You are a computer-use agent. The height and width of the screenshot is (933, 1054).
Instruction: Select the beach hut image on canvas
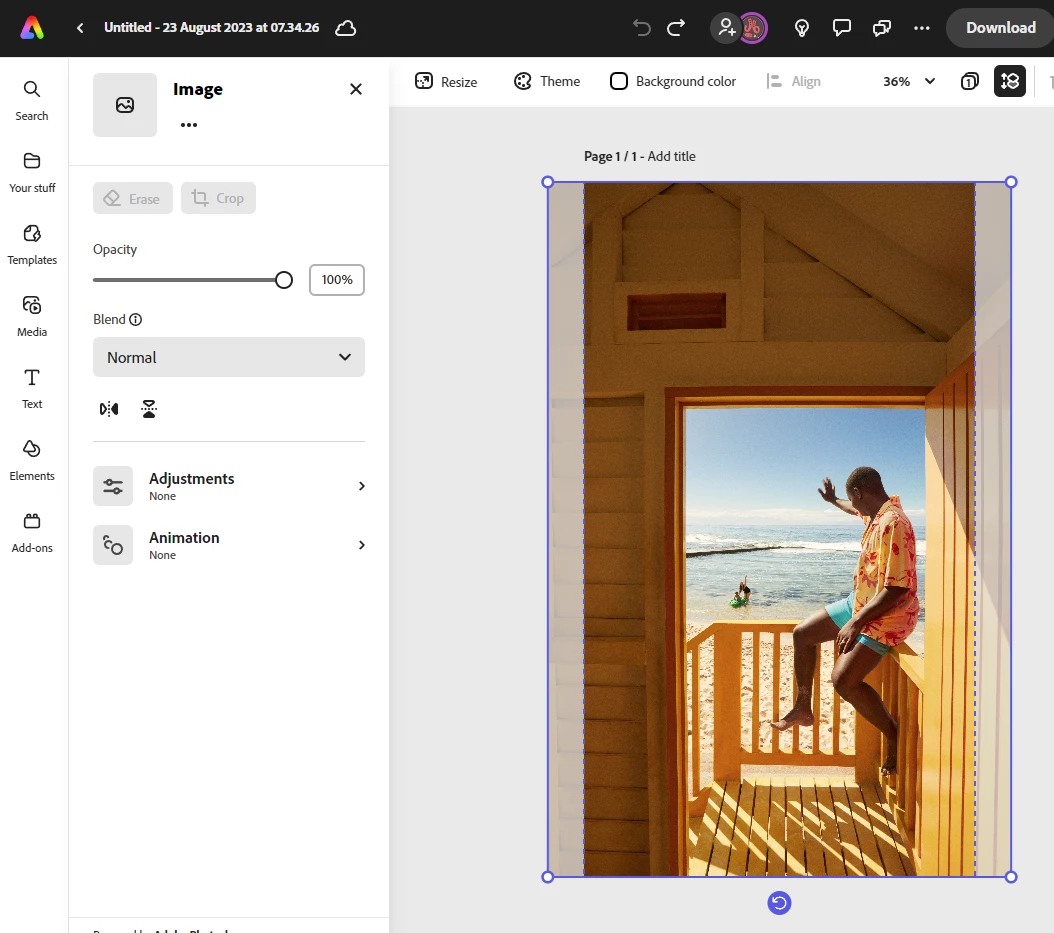click(x=779, y=529)
